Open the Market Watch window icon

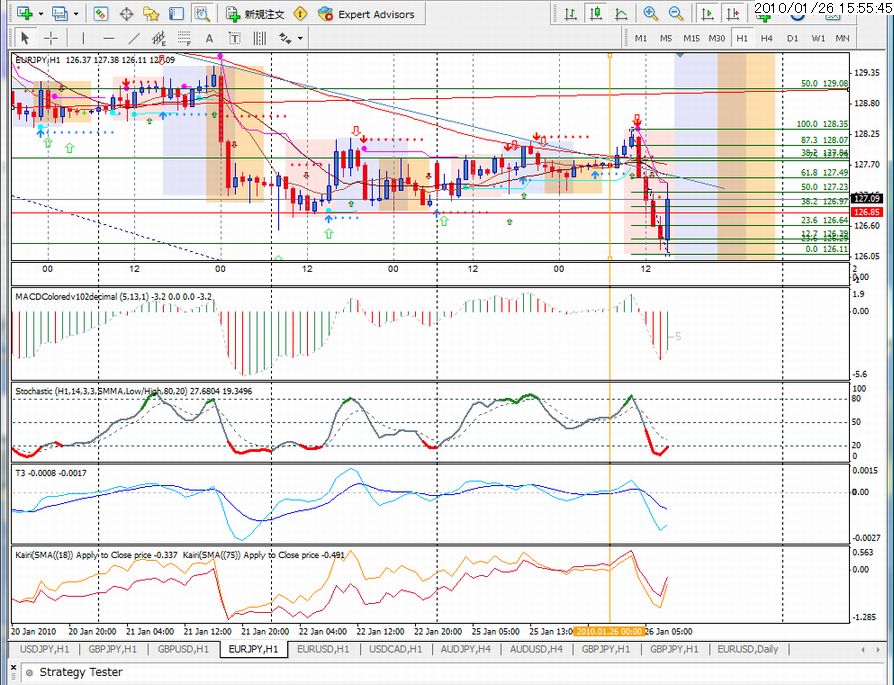pyautogui.click(x=101, y=14)
